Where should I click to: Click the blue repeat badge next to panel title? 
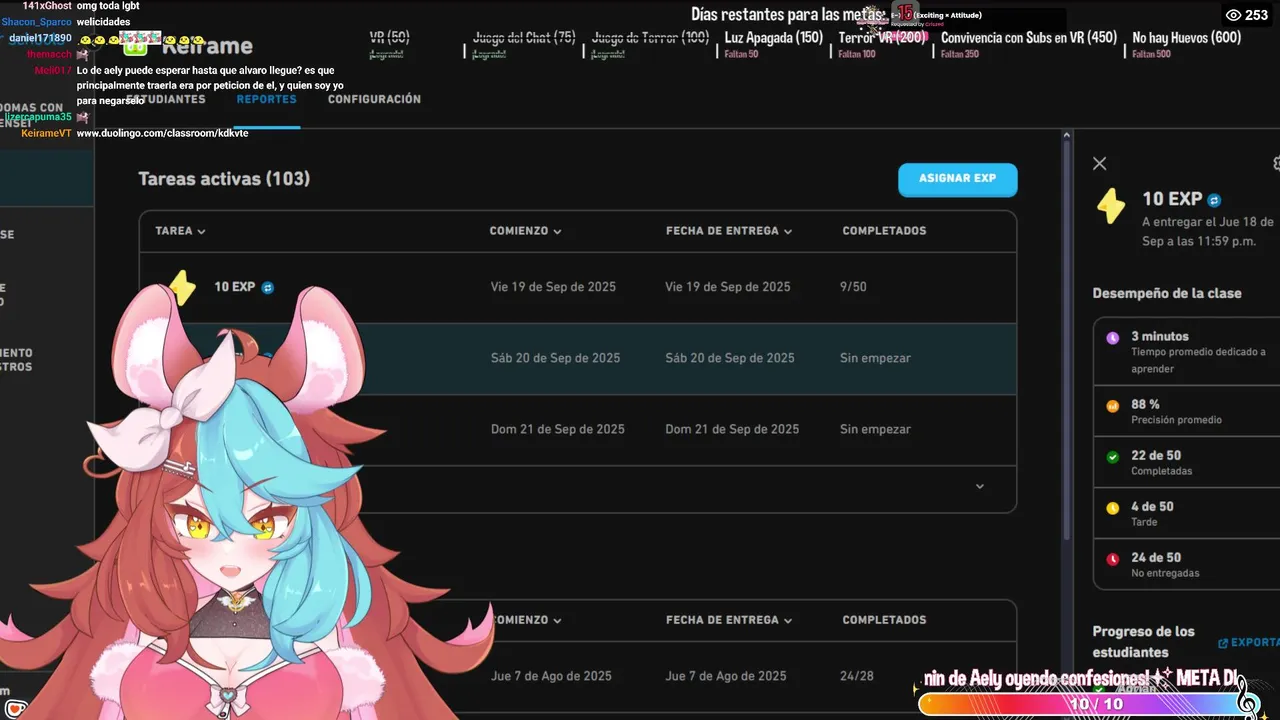point(1214,200)
